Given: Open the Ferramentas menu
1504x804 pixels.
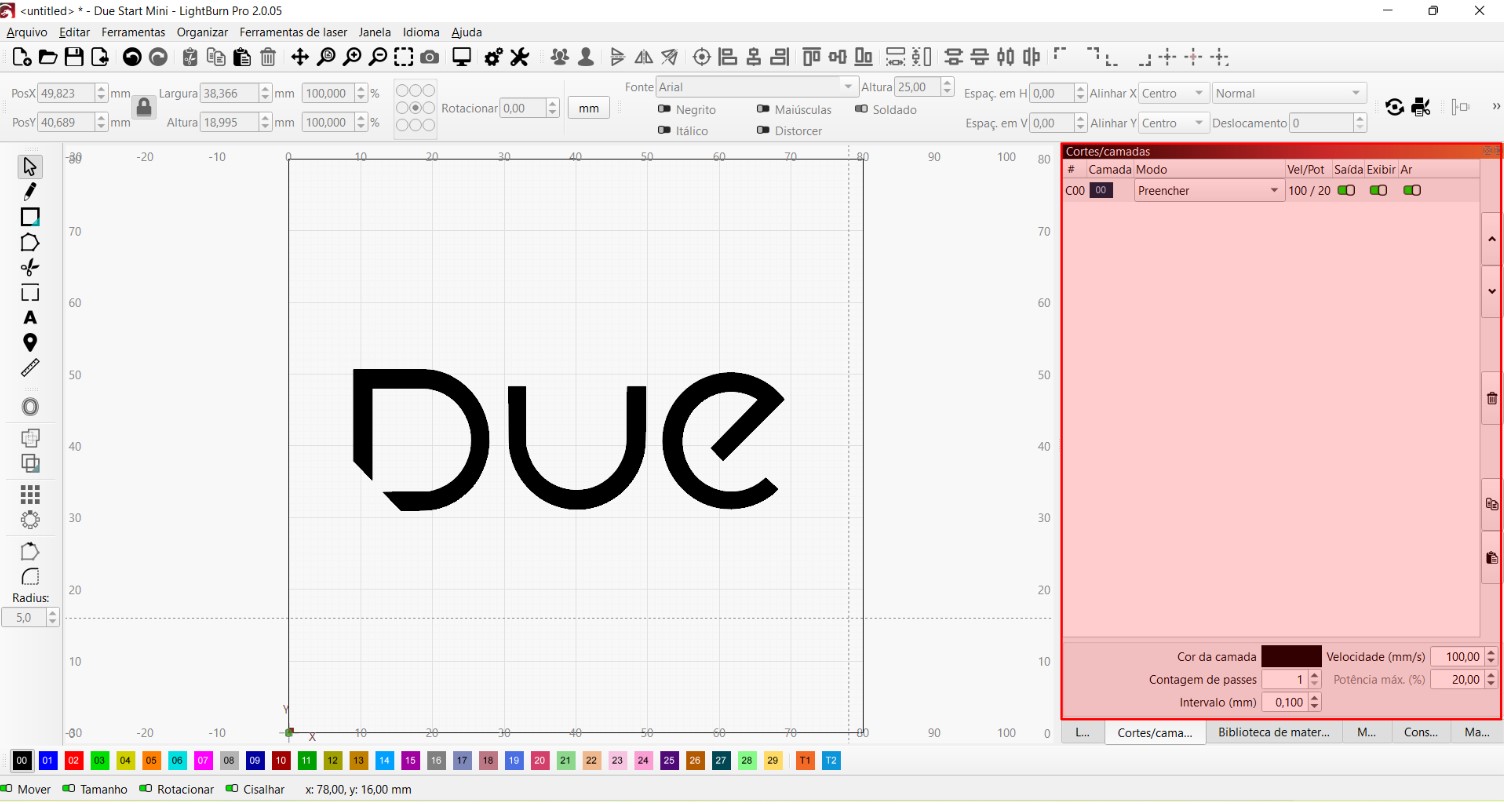Looking at the screenshot, I should coord(133,32).
